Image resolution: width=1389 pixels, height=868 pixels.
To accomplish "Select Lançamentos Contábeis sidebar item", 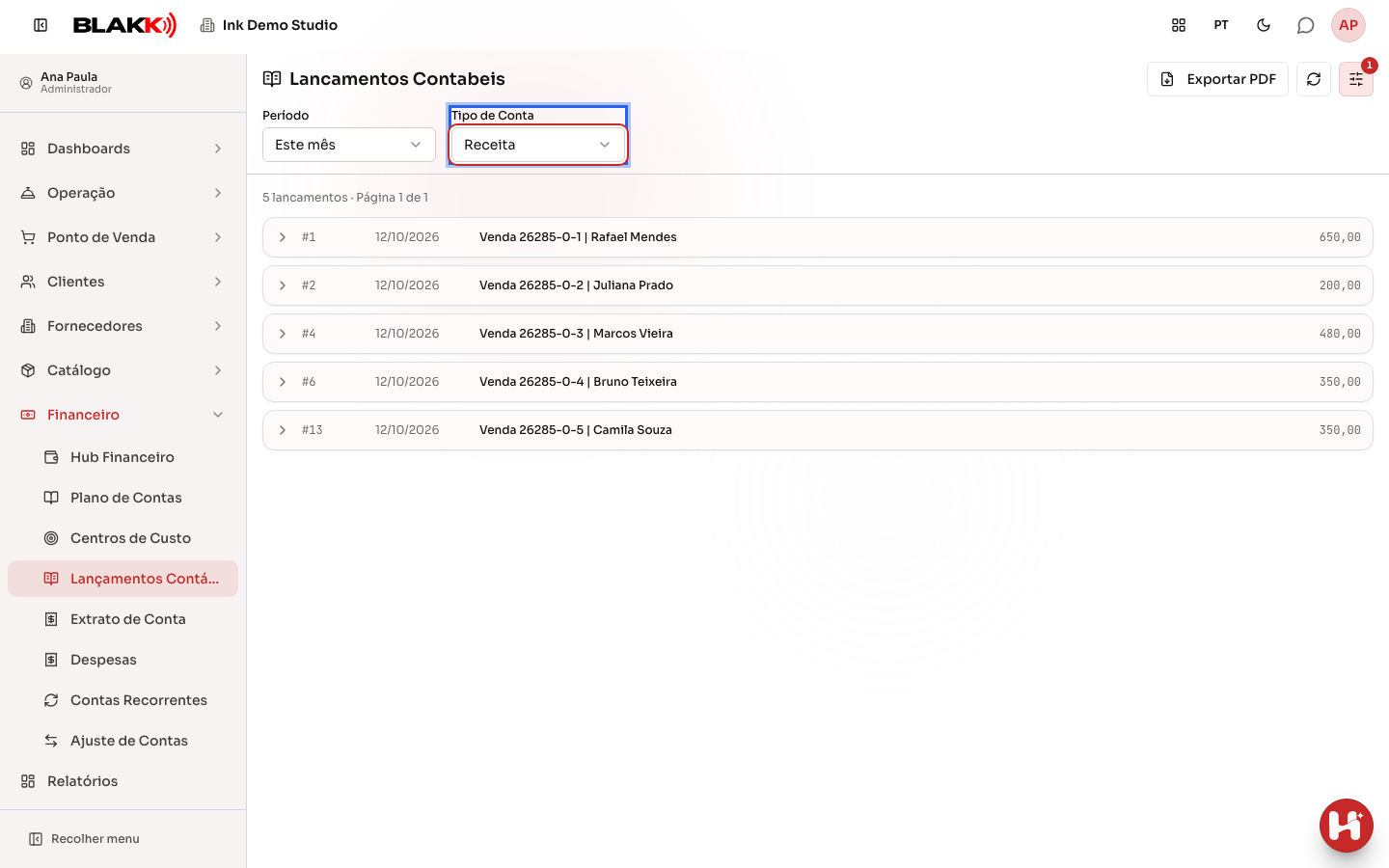I will pyautogui.click(x=123, y=579).
